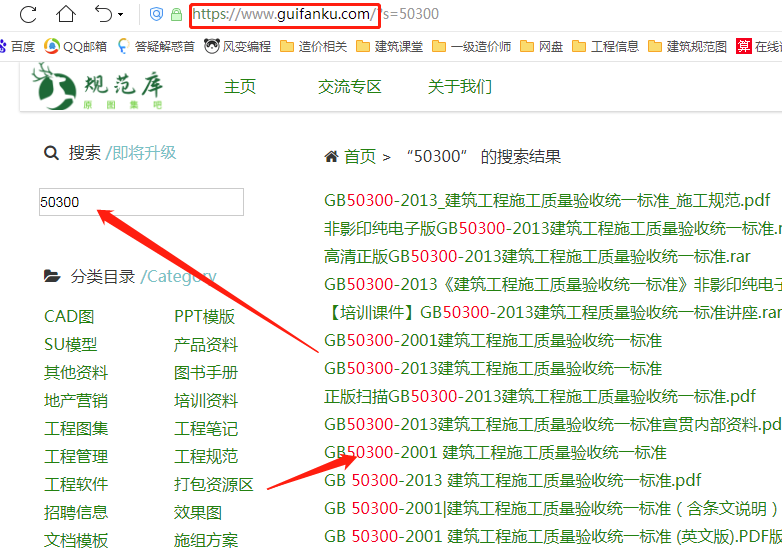782x551 pixels.
Task: Open dropdown arrow next to back button
Action: tap(121, 16)
